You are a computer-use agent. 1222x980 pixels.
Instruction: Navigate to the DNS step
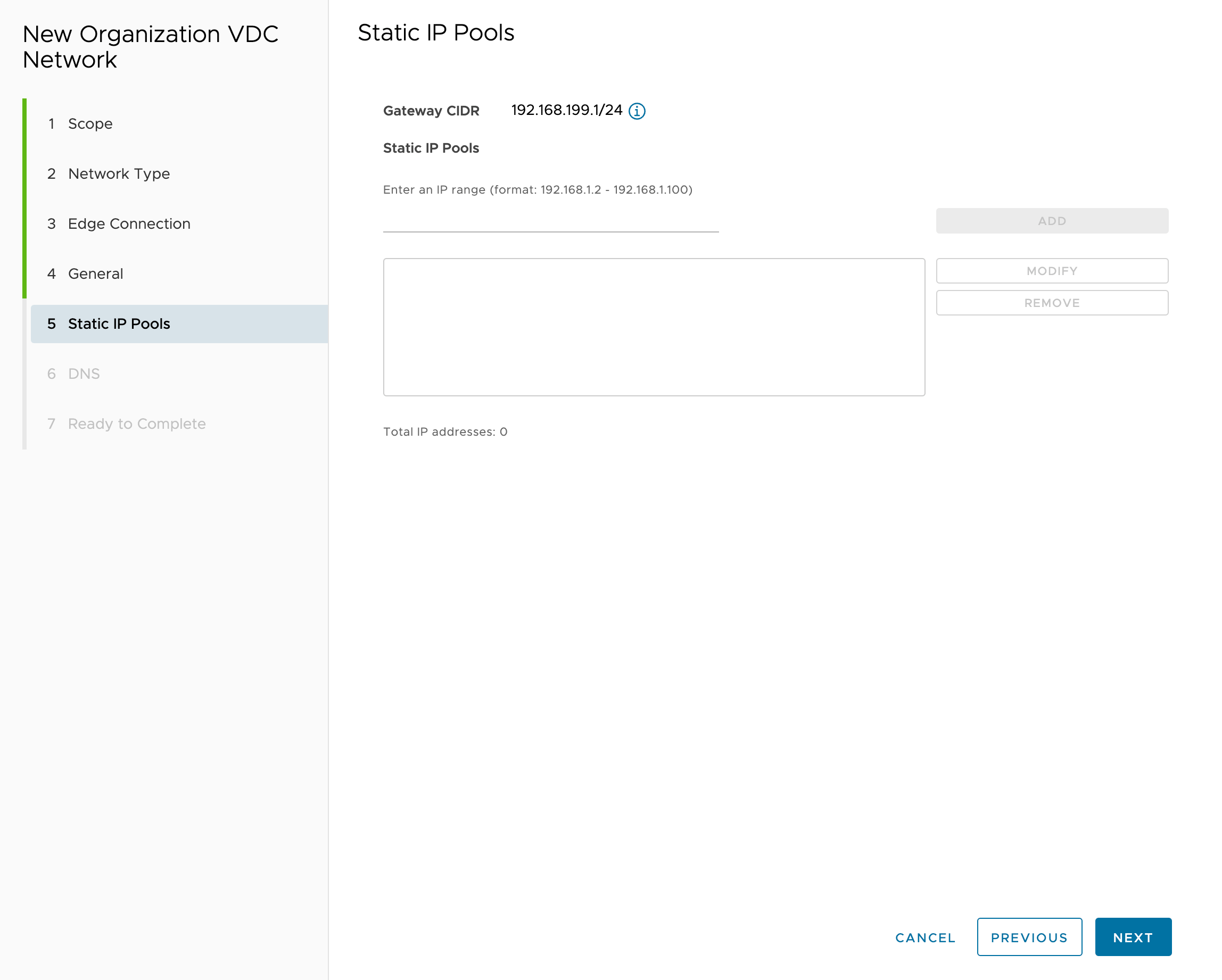point(84,373)
